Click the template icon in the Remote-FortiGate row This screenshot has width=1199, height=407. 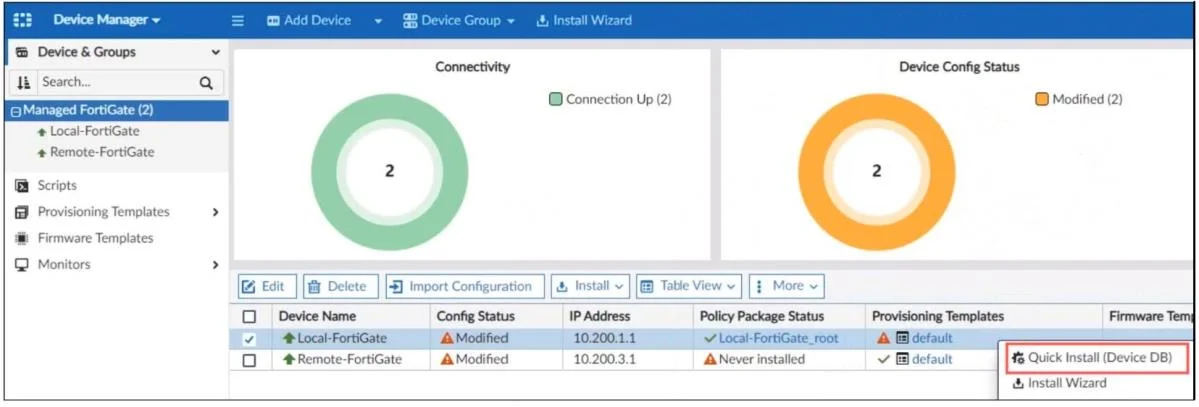click(x=902, y=360)
